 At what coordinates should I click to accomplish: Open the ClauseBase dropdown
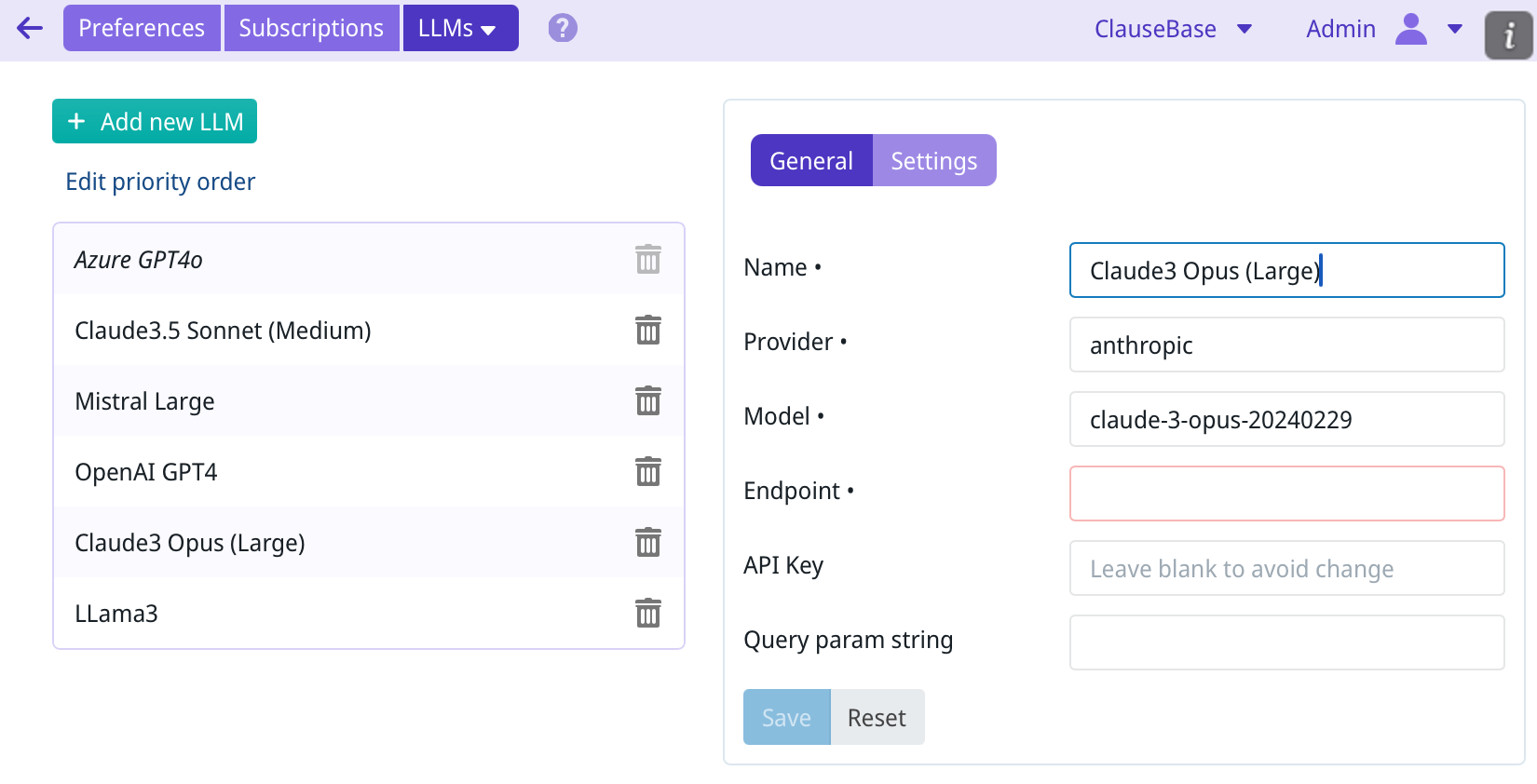pyautogui.click(x=1172, y=29)
